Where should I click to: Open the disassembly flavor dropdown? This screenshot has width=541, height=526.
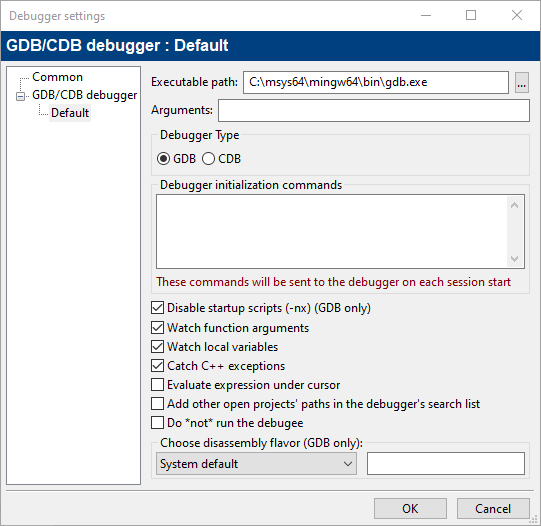[x=256, y=464]
